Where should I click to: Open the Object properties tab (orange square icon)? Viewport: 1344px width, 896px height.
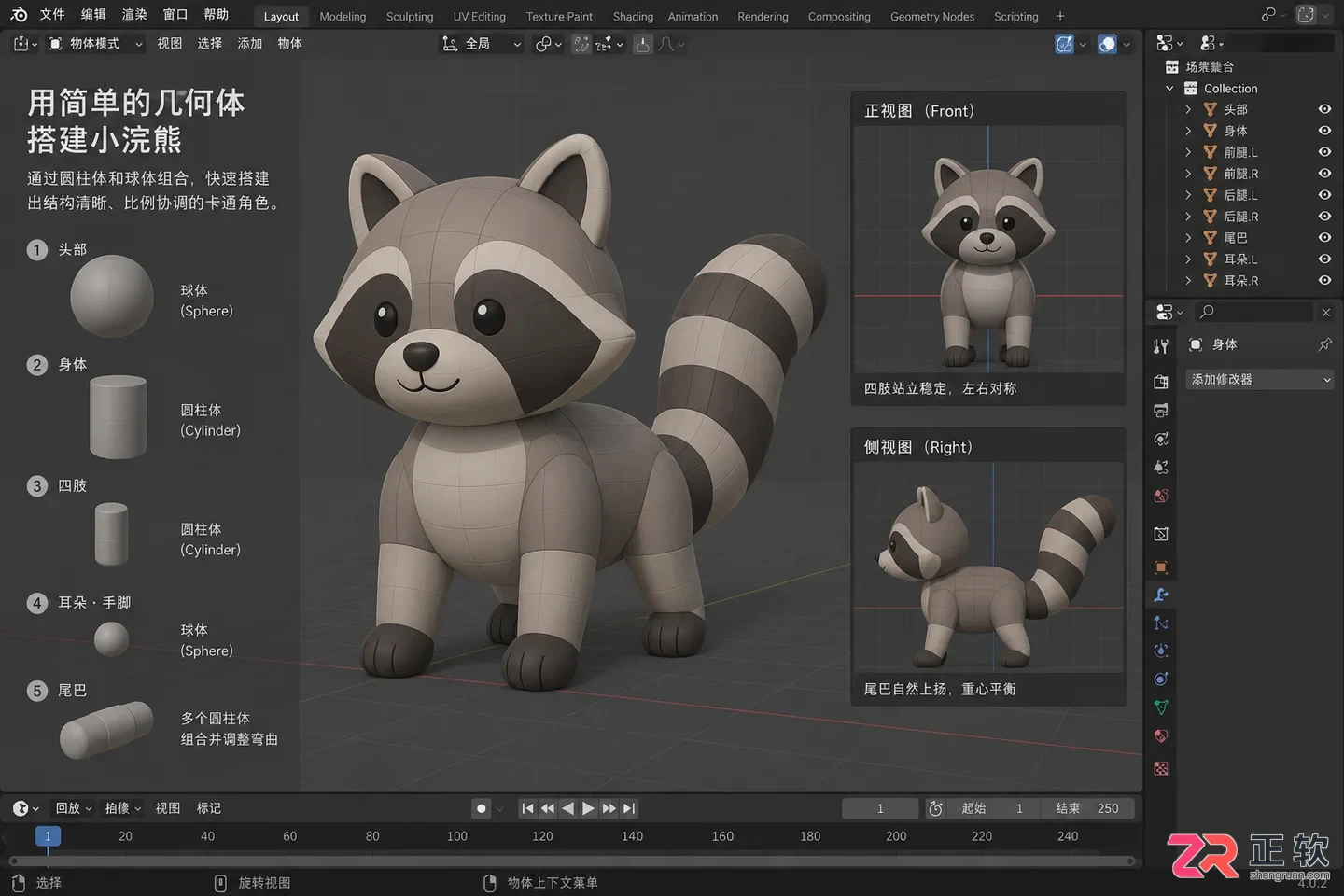point(1161,567)
